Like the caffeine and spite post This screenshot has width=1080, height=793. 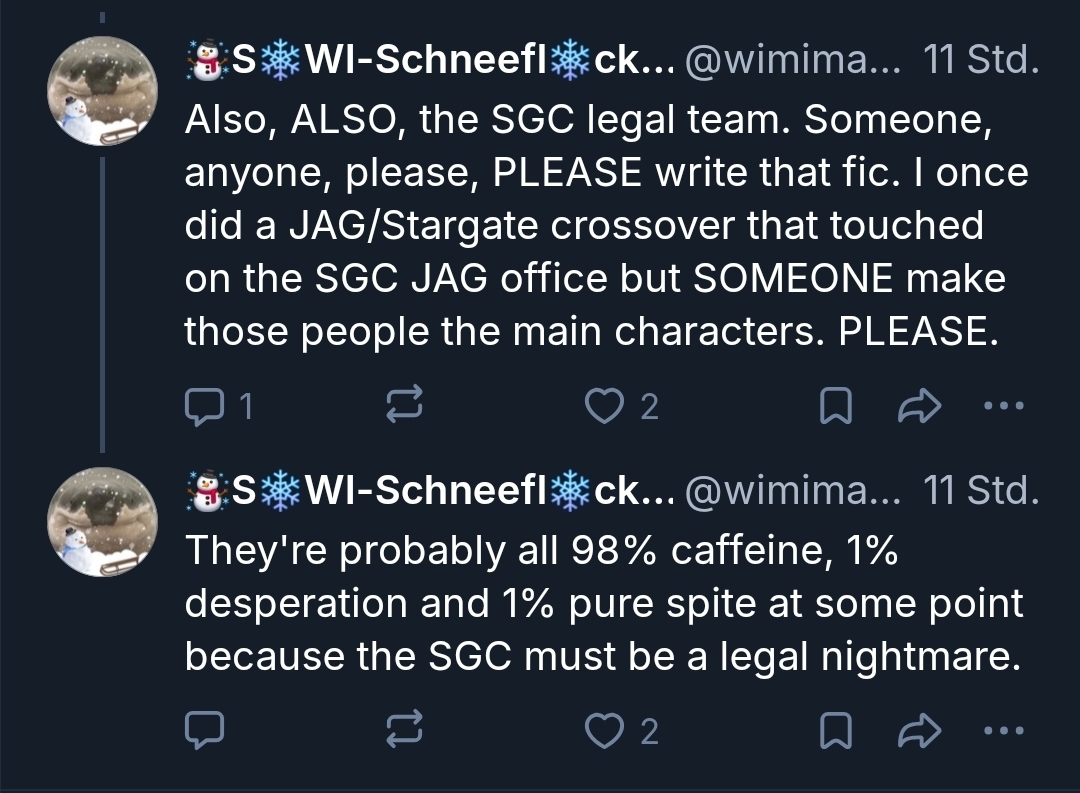[x=603, y=732]
